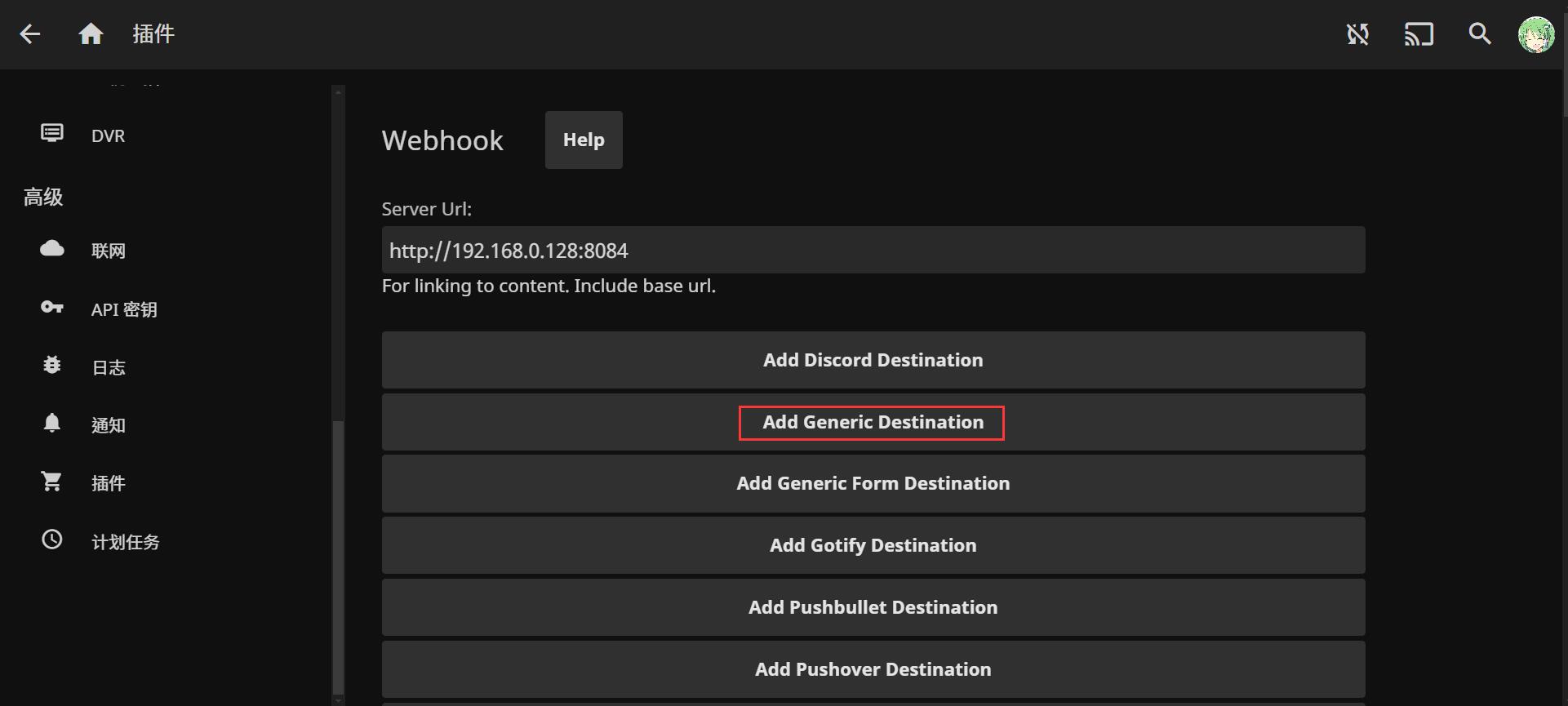Add a Generic Form Destination
Screen dimensions: 1568x706
pyautogui.click(x=873, y=484)
